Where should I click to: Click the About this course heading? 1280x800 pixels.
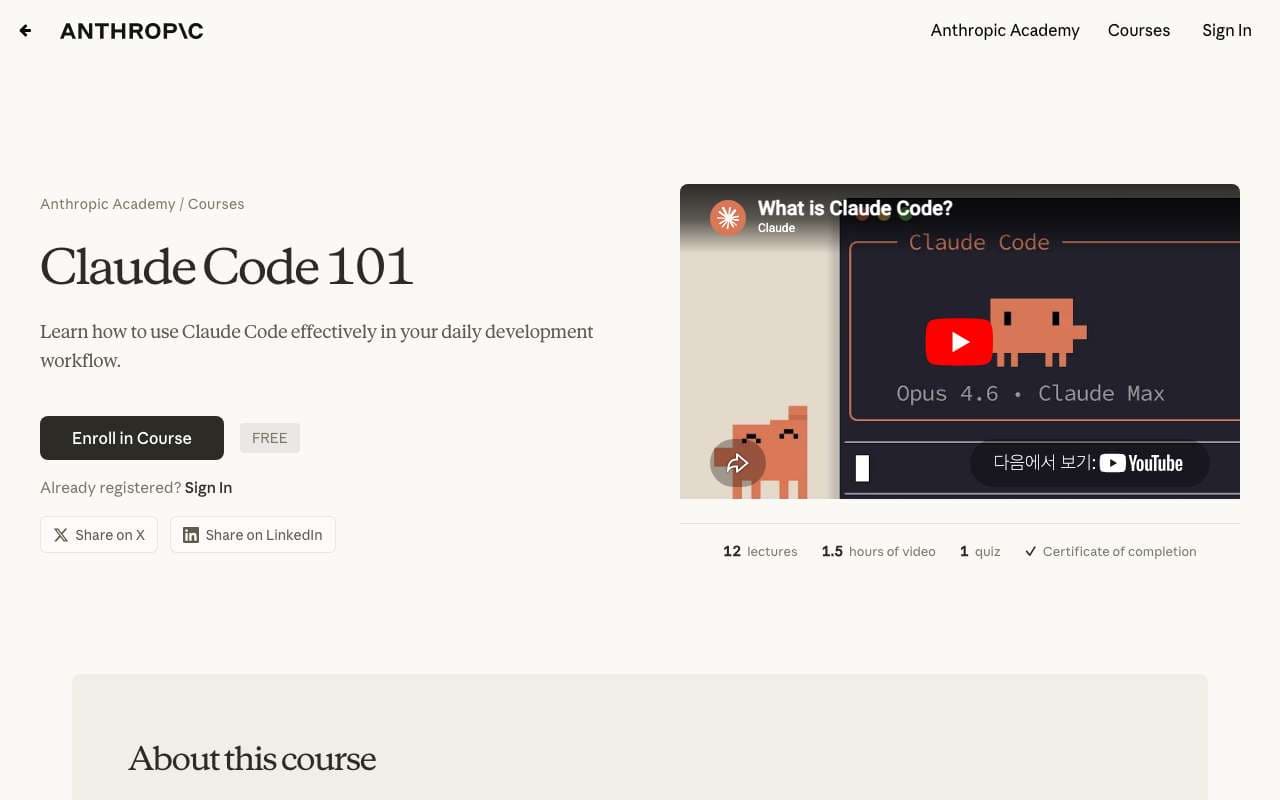pyautogui.click(x=252, y=759)
